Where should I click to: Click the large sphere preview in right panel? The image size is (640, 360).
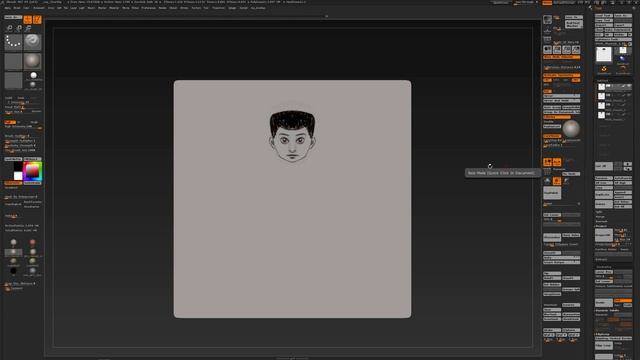point(571,129)
